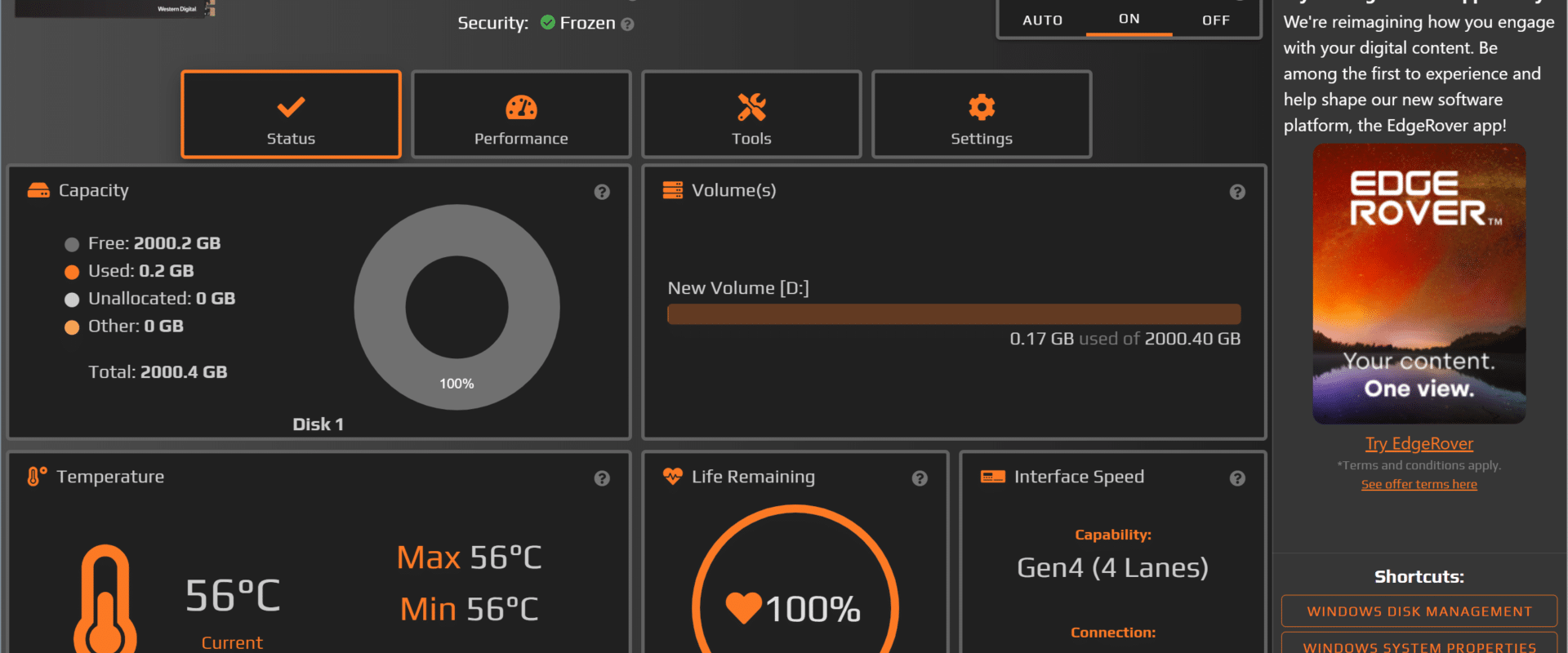Click the EdgeRover promo image
This screenshot has height=653, width=1568.
[x=1419, y=284]
